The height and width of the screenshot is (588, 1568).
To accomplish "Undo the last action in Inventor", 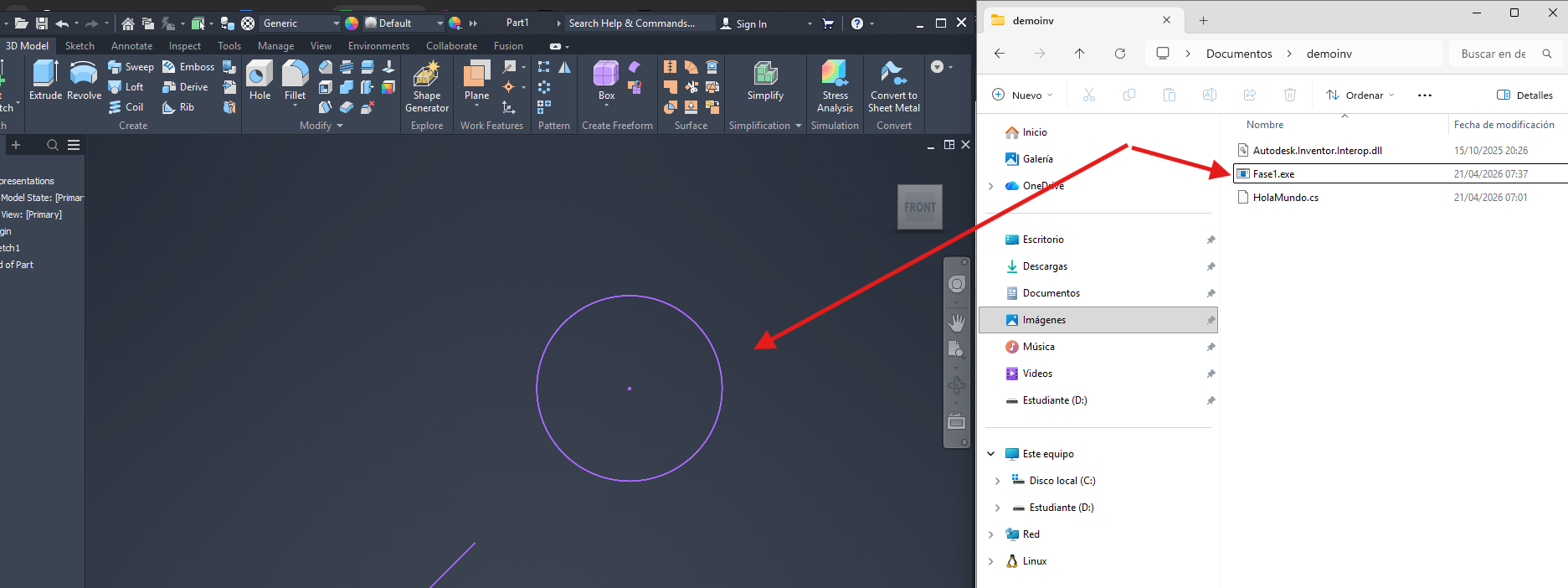I will (62, 23).
